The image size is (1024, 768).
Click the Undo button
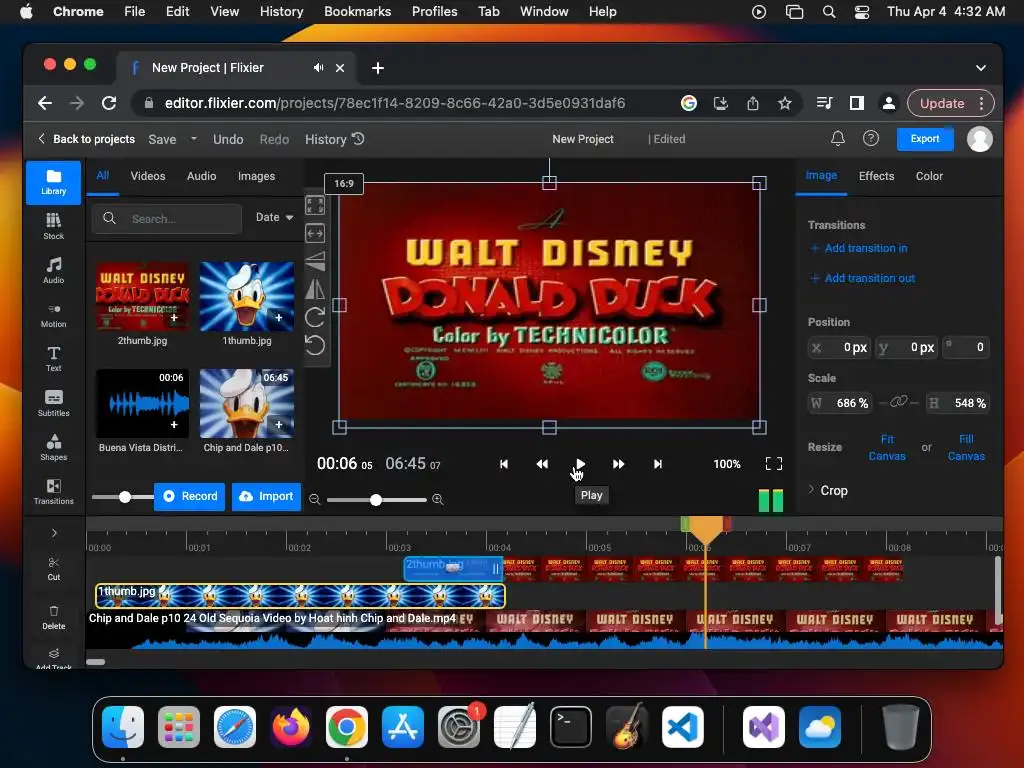[x=228, y=139]
